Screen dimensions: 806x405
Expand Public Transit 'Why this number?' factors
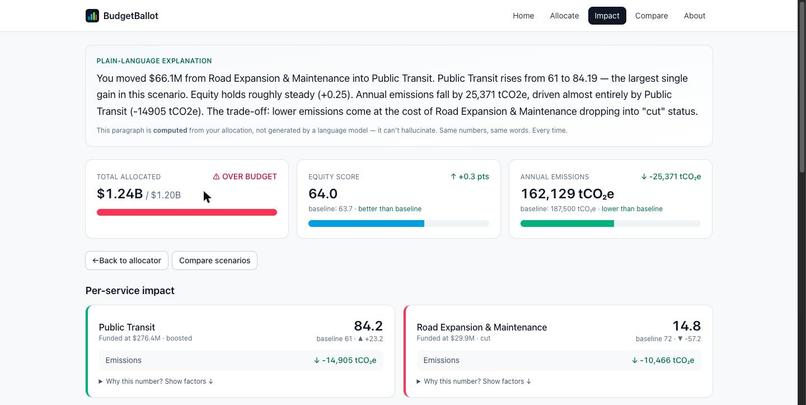156,381
